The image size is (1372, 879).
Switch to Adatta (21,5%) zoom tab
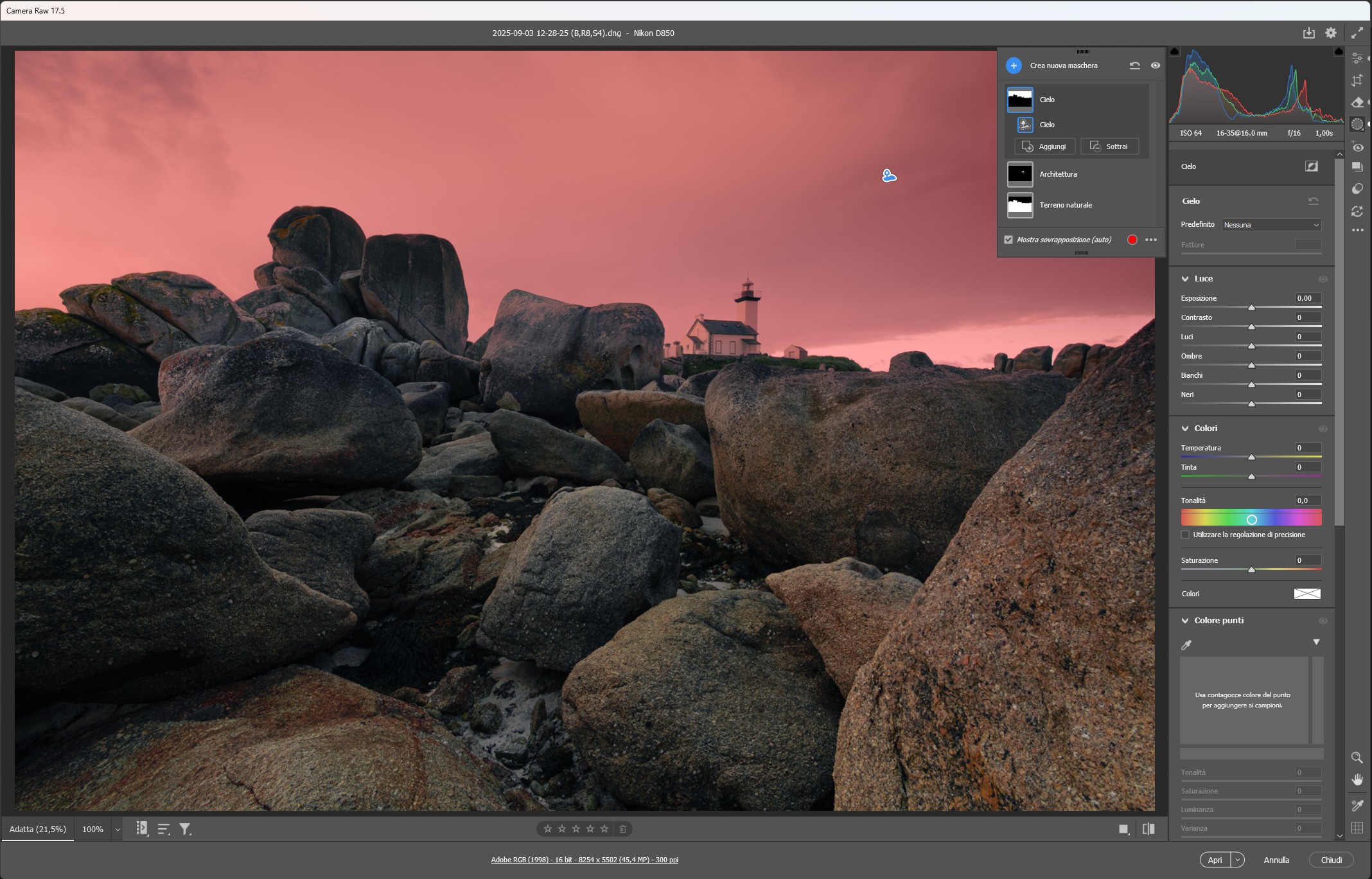pos(37,830)
